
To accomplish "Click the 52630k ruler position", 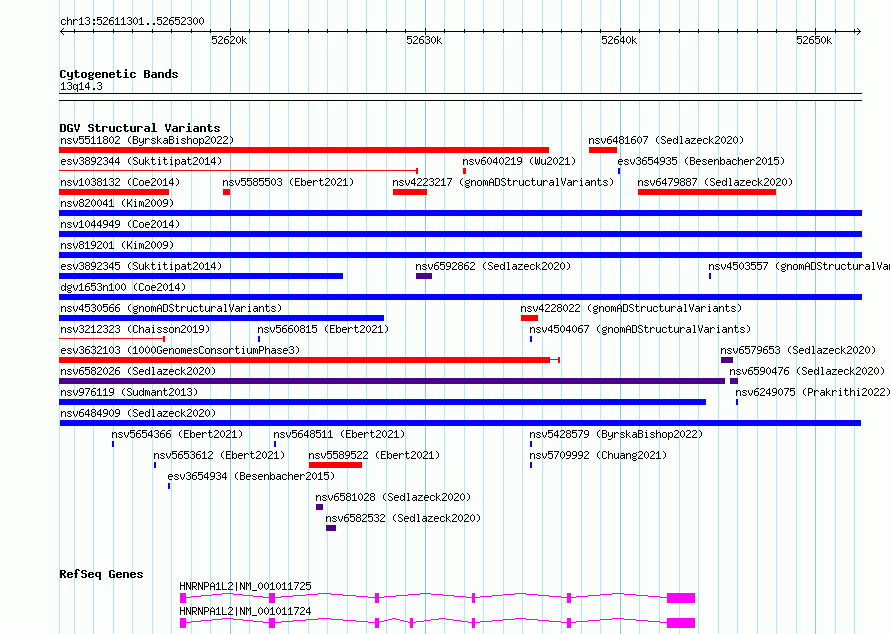I will coord(425,40).
